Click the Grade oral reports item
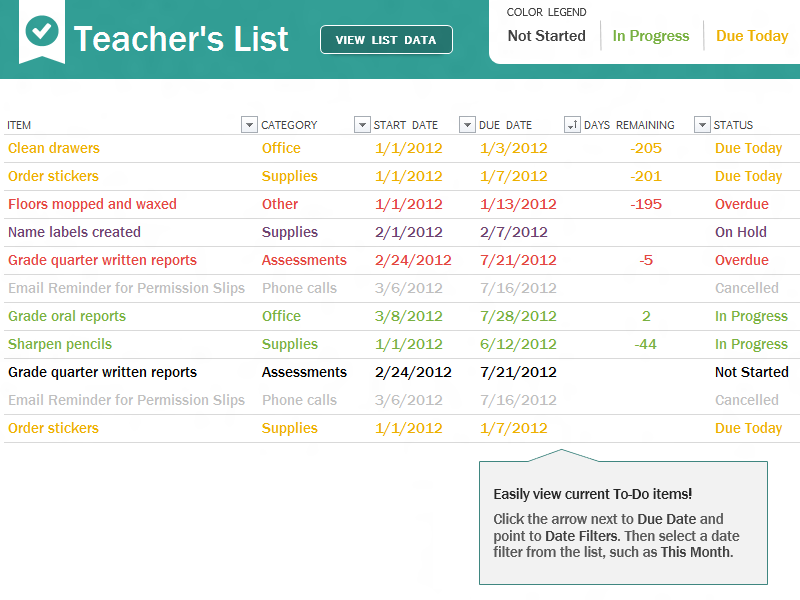 pos(67,316)
